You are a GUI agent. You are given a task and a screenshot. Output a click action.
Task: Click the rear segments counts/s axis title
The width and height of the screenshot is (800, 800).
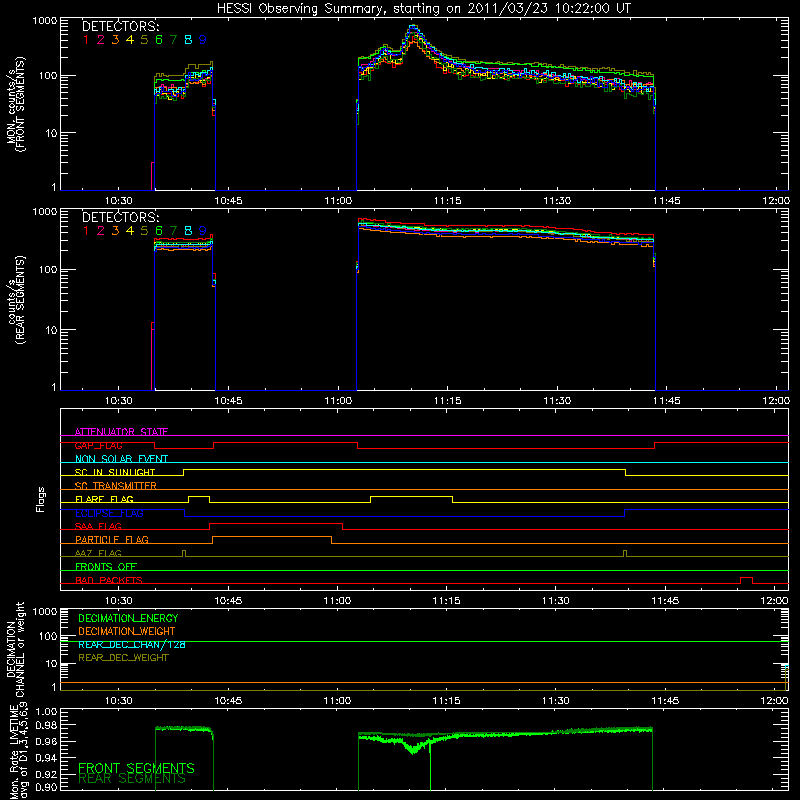tap(15, 300)
